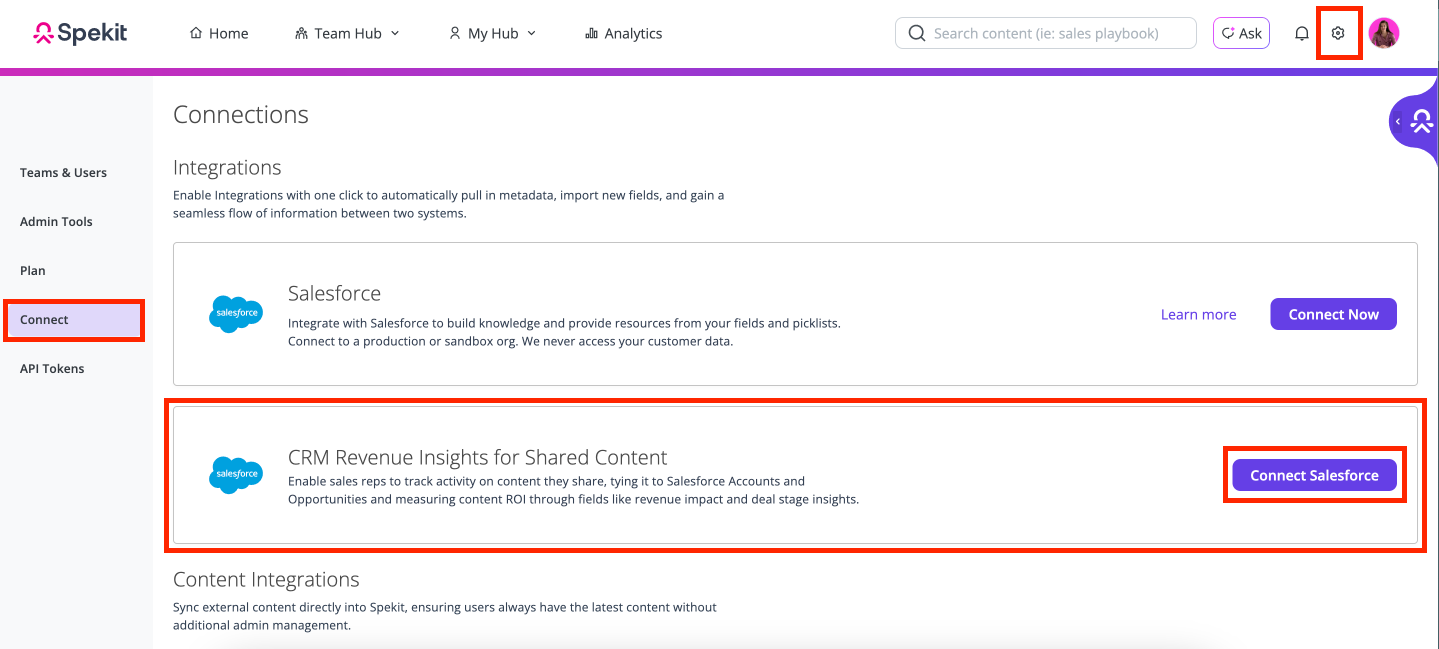Follow the Learn more link for Salesforce
This screenshot has width=1439, height=649.
click(1198, 314)
